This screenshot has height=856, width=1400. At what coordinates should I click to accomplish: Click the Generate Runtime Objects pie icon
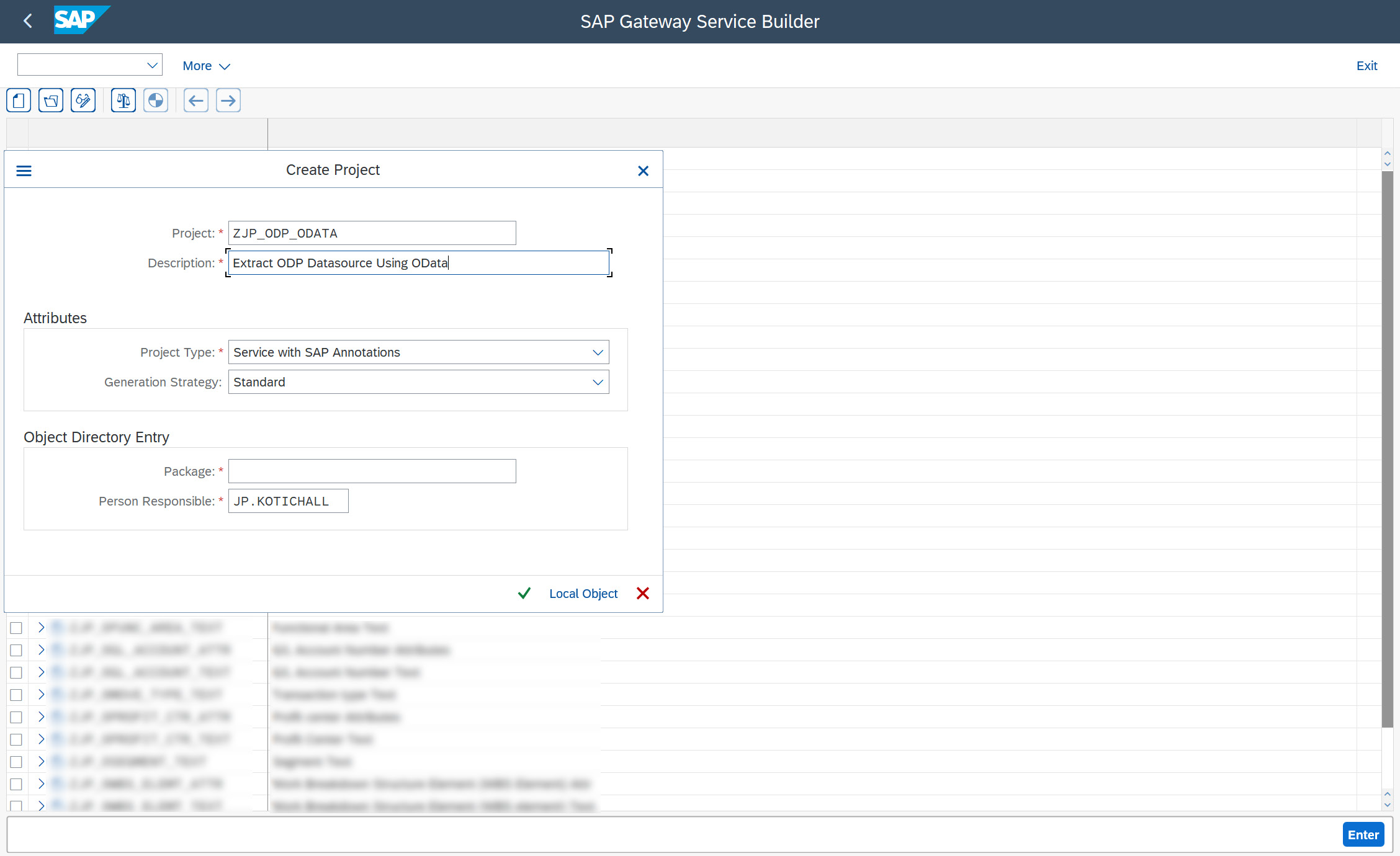click(155, 100)
